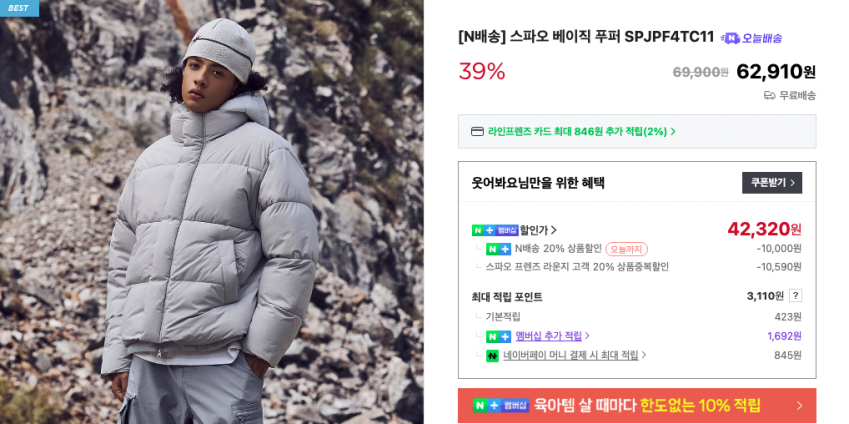Click the N+ 멤버십 badge beside 할인가
The image size is (849, 424).
pos(495,230)
